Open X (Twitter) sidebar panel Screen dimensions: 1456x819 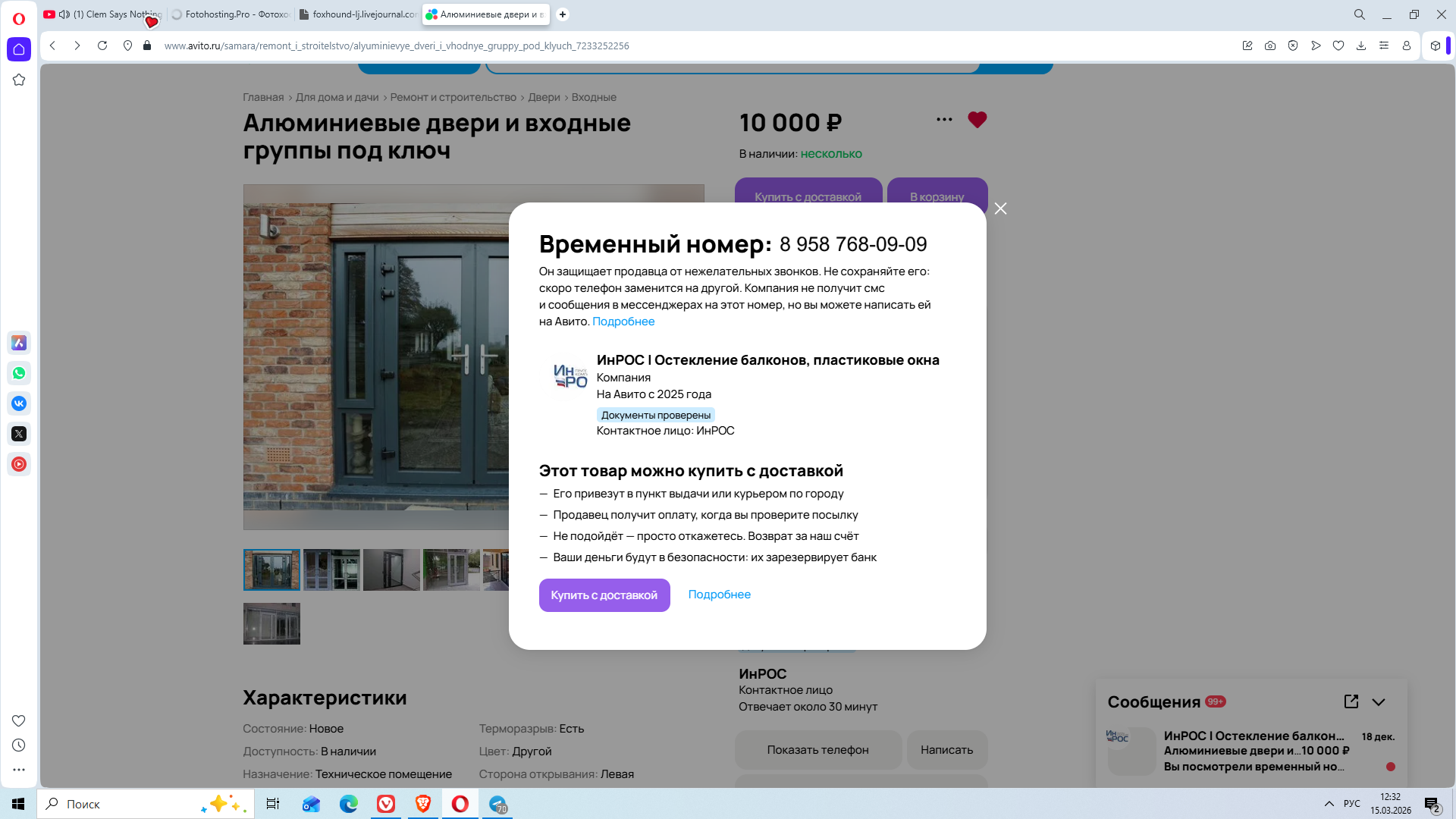[19, 434]
